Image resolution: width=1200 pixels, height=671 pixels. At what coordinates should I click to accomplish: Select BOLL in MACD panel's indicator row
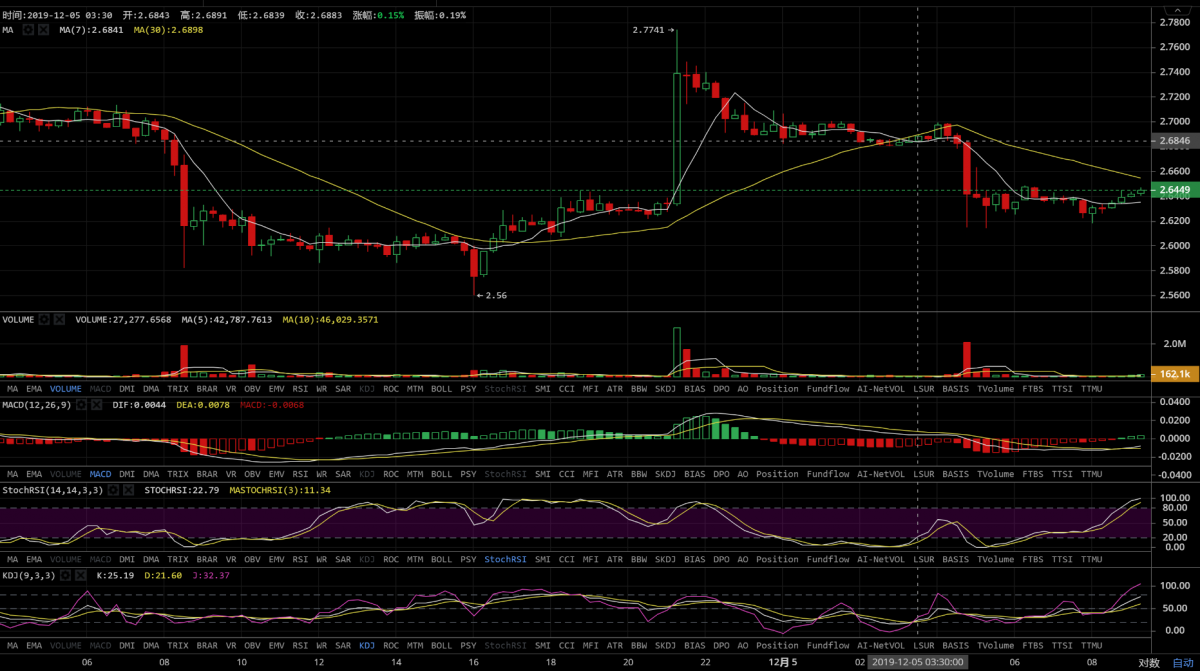441,474
